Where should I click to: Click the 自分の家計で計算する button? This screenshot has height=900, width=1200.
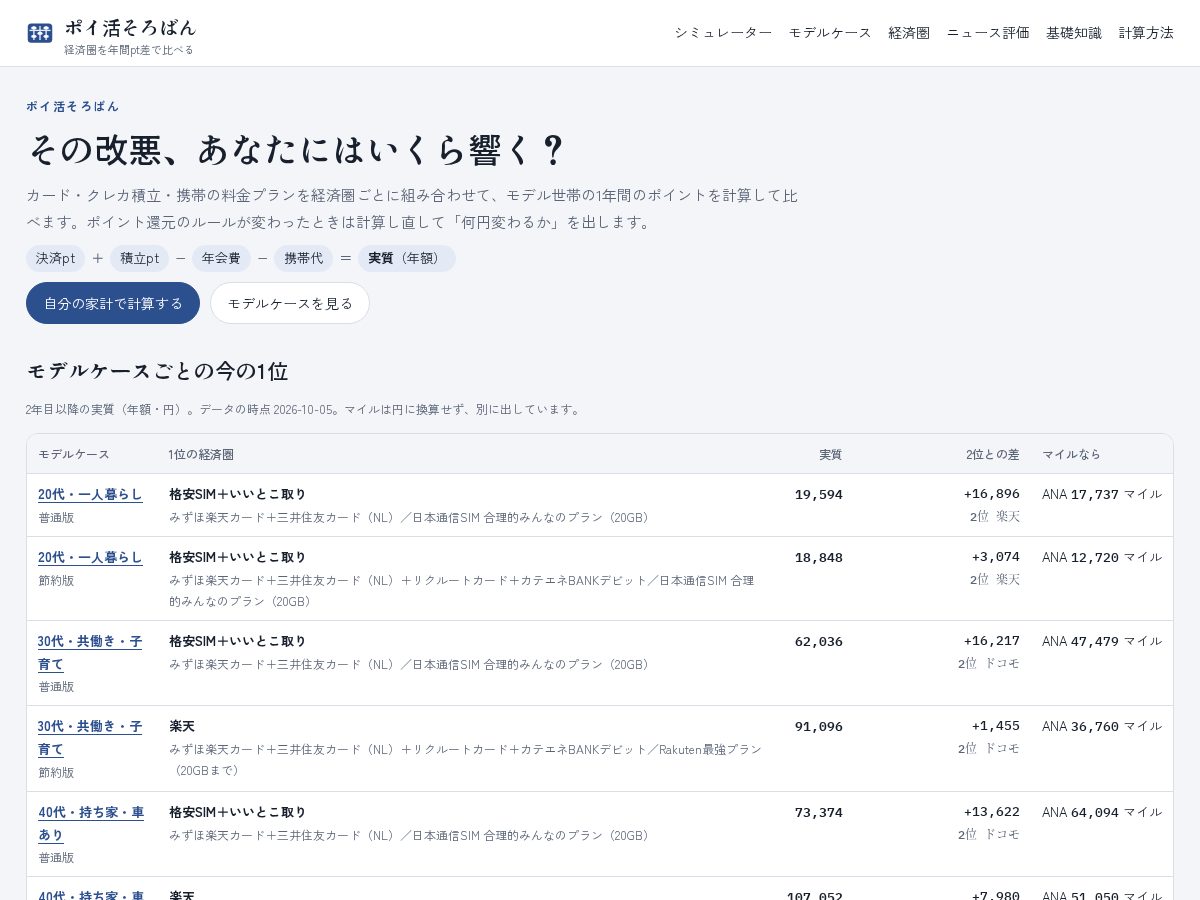pyautogui.click(x=113, y=303)
